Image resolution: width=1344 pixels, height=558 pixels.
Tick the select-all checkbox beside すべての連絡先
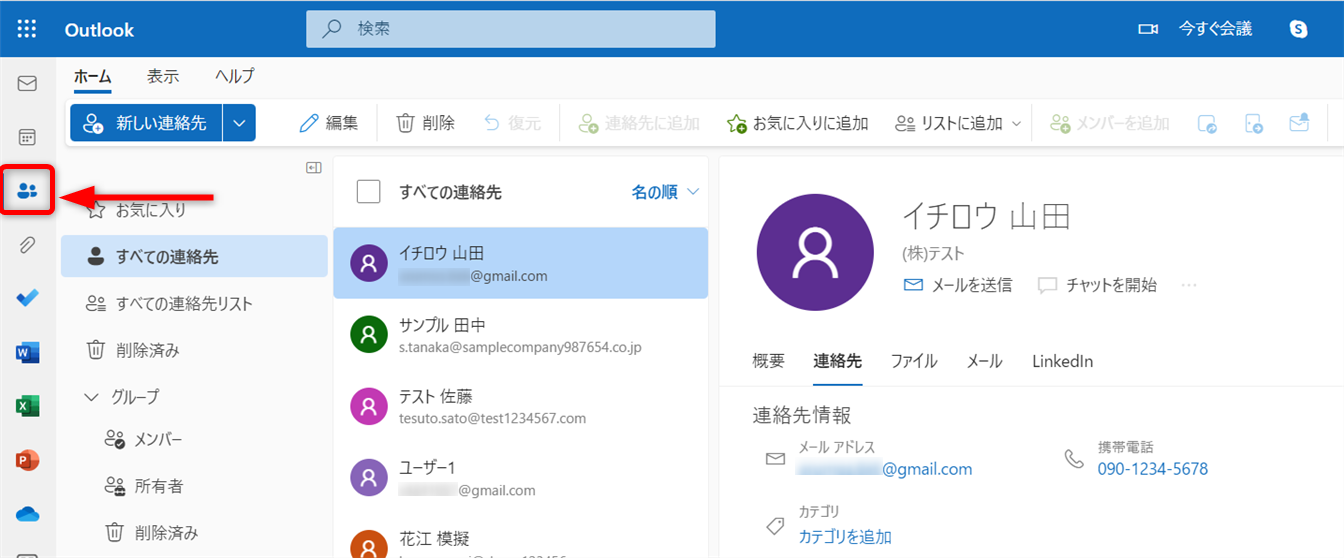(x=368, y=192)
